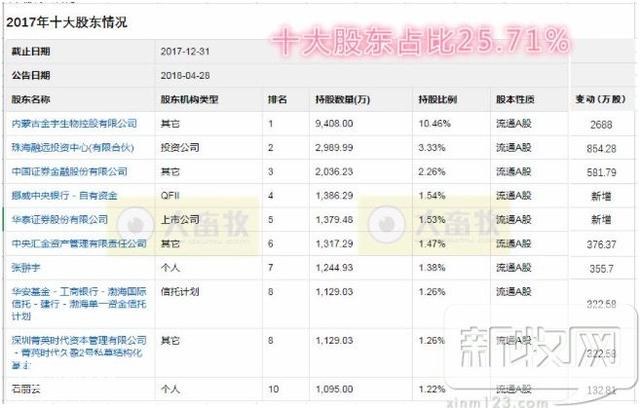Image resolution: width=640 pixels, height=408 pixels.
Task: Select 新增 in 华泰证券 row
Action: click(x=601, y=220)
